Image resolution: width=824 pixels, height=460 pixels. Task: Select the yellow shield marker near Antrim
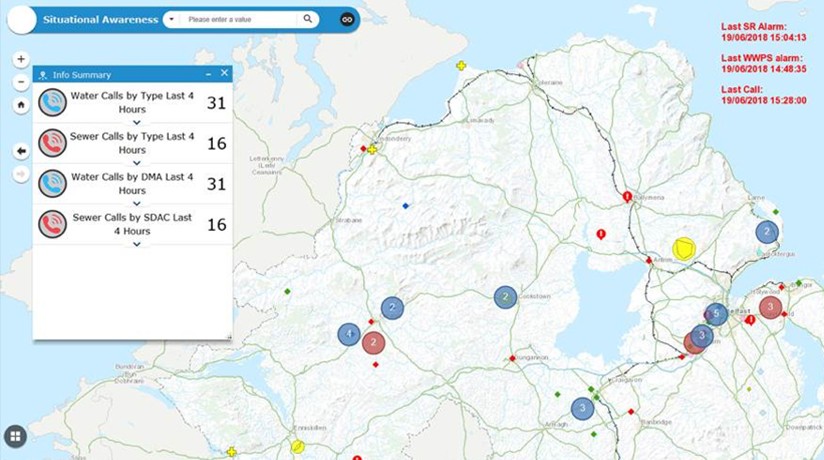pyautogui.click(x=684, y=248)
